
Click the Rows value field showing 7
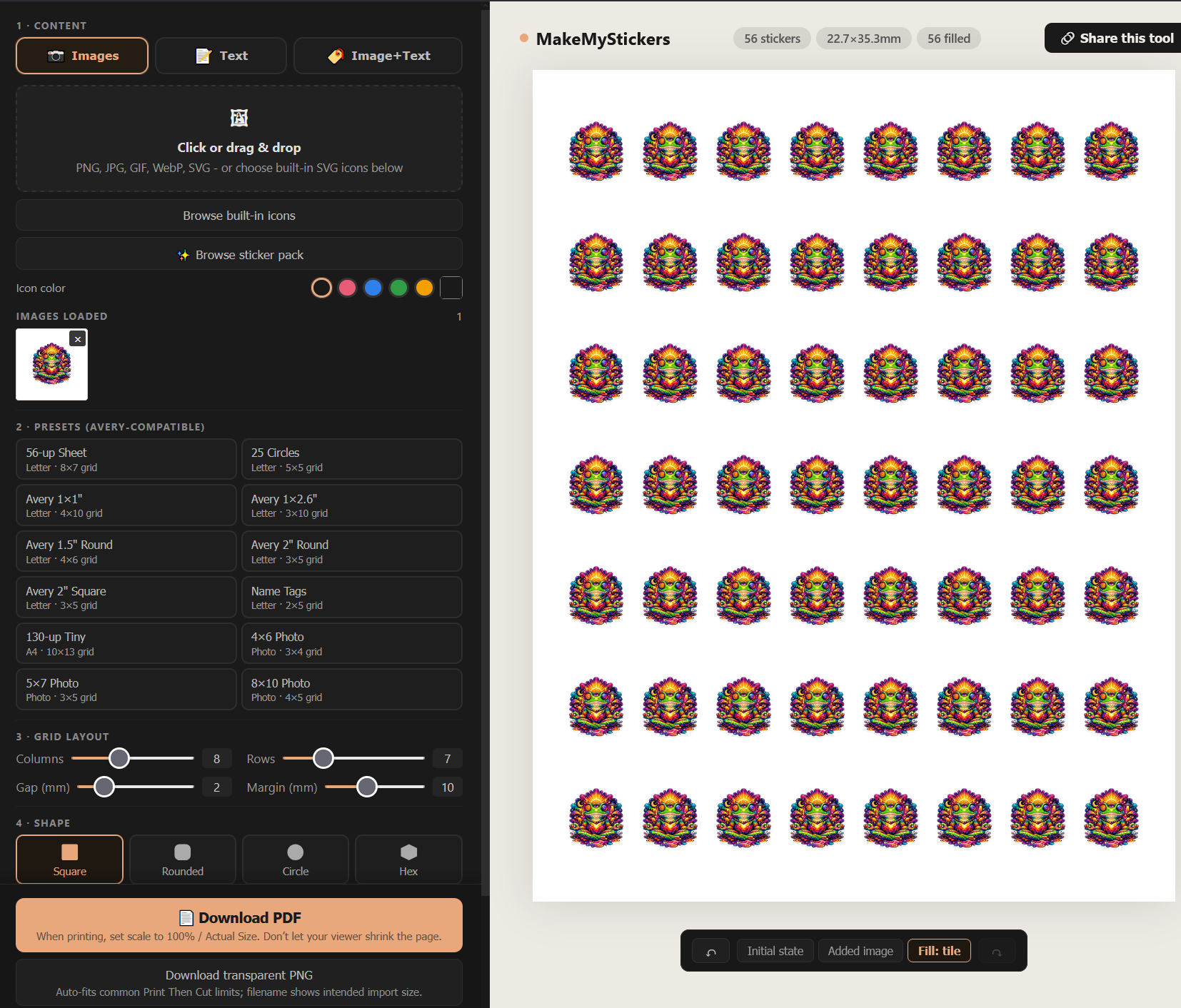point(448,759)
